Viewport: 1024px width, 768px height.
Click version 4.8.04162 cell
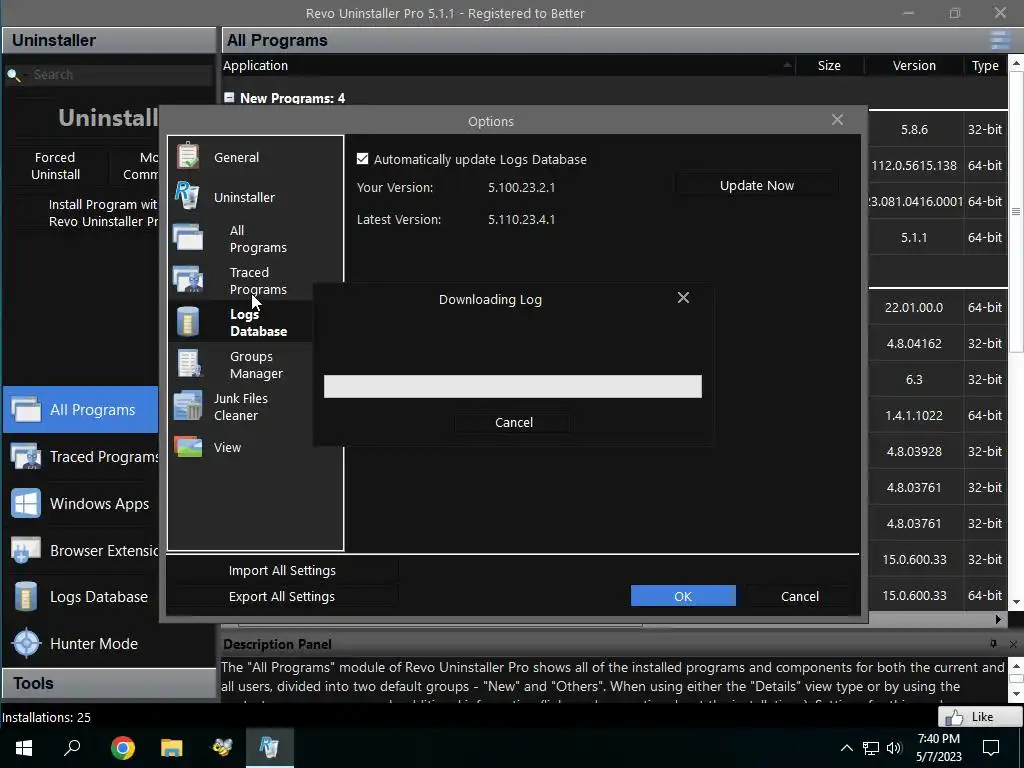coord(914,344)
